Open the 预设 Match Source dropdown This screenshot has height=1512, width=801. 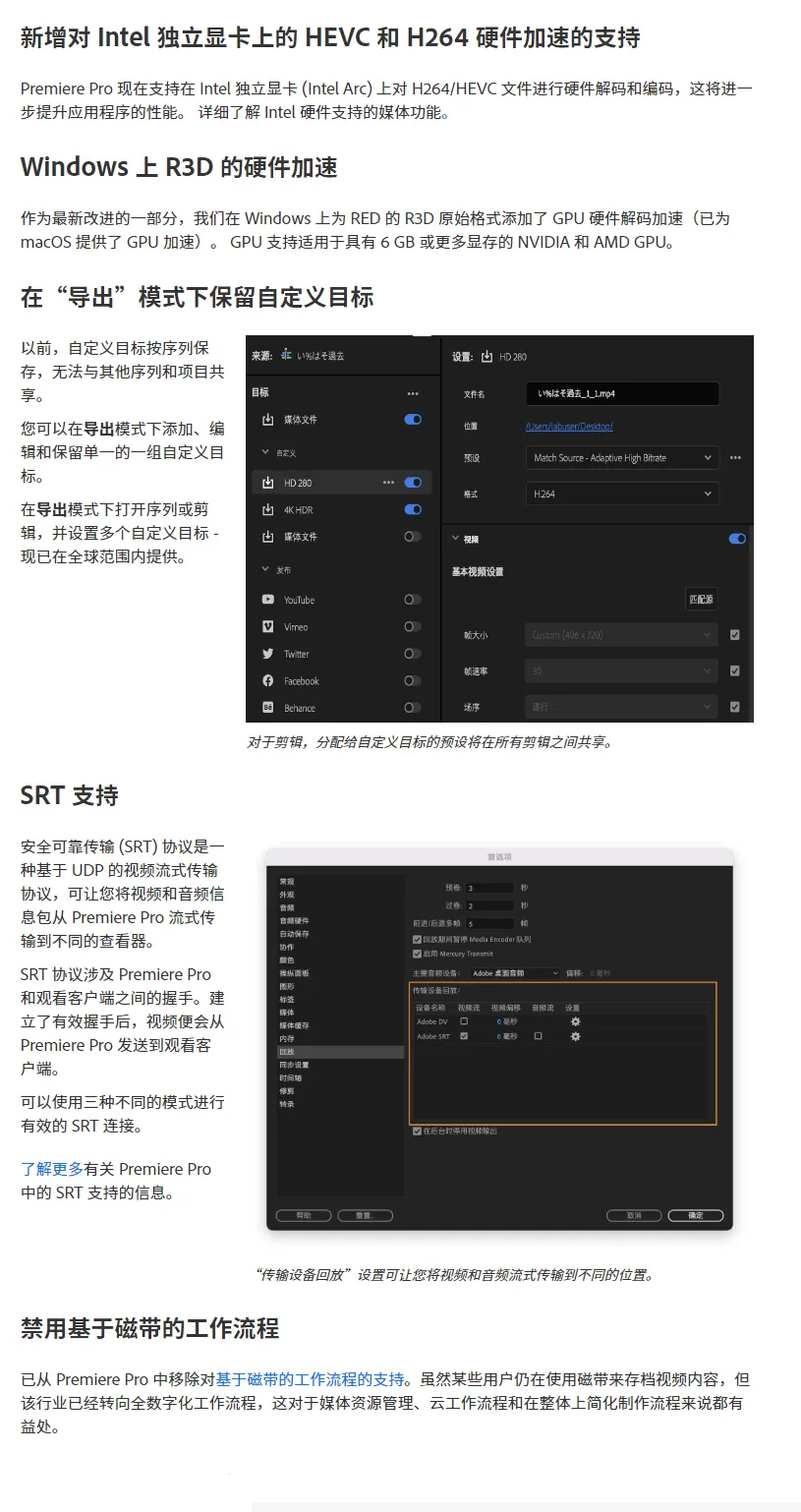[x=621, y=458]
